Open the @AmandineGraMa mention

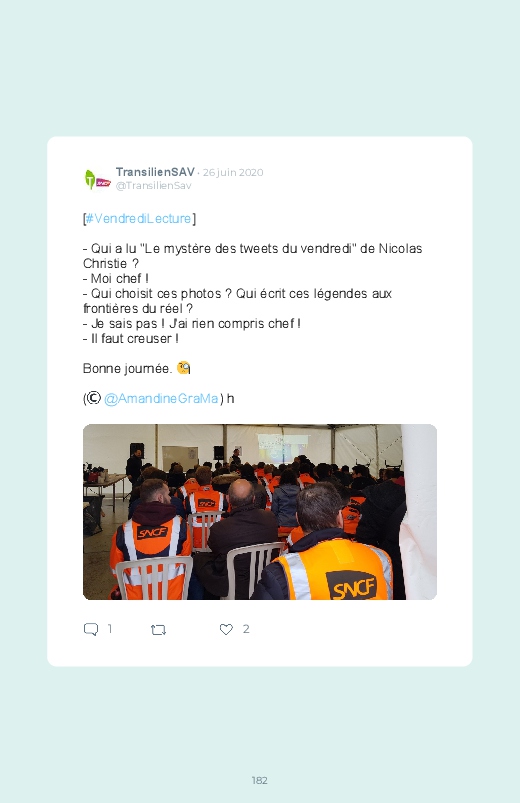(161, 398)
